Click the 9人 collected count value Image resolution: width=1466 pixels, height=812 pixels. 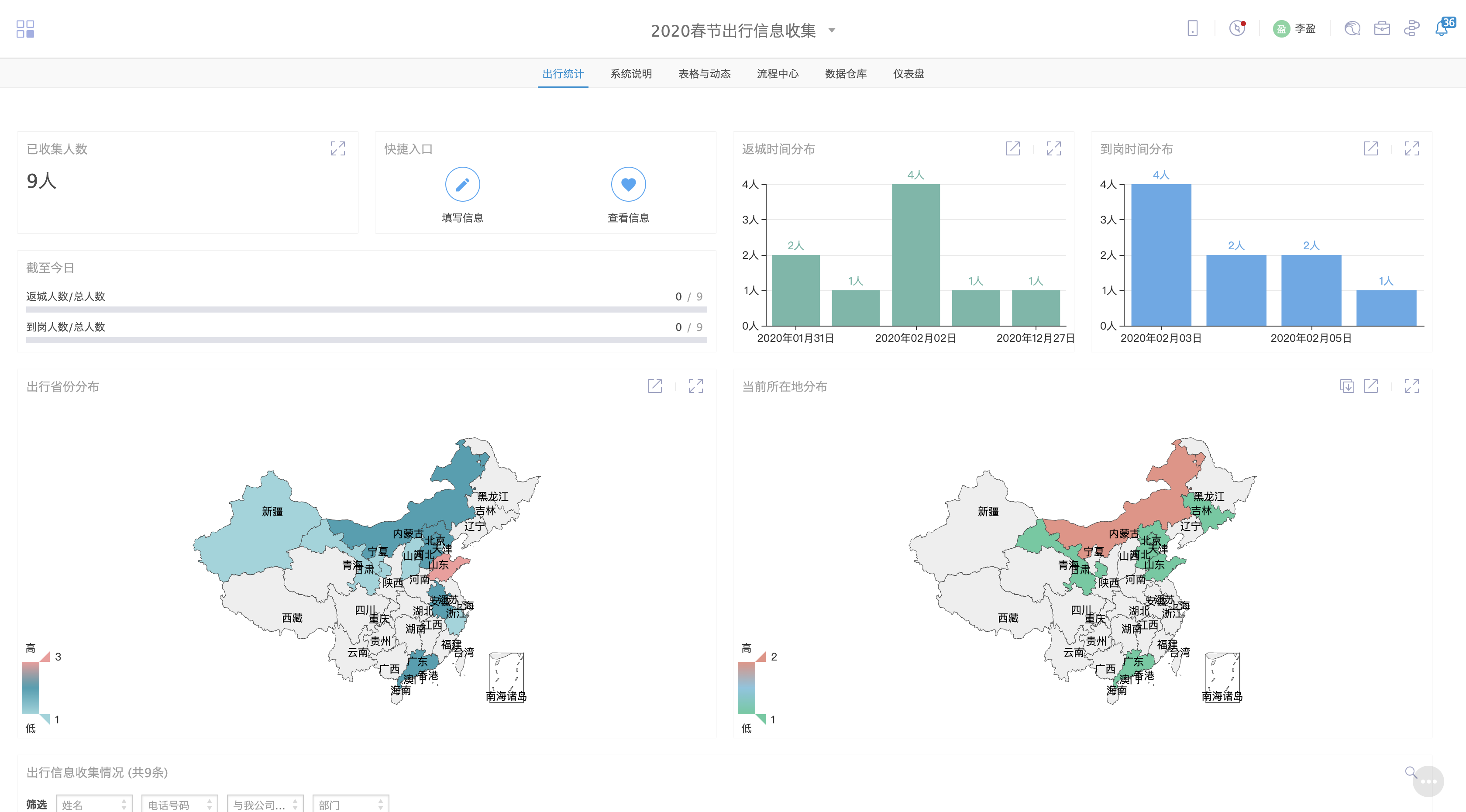click(41, 181)
